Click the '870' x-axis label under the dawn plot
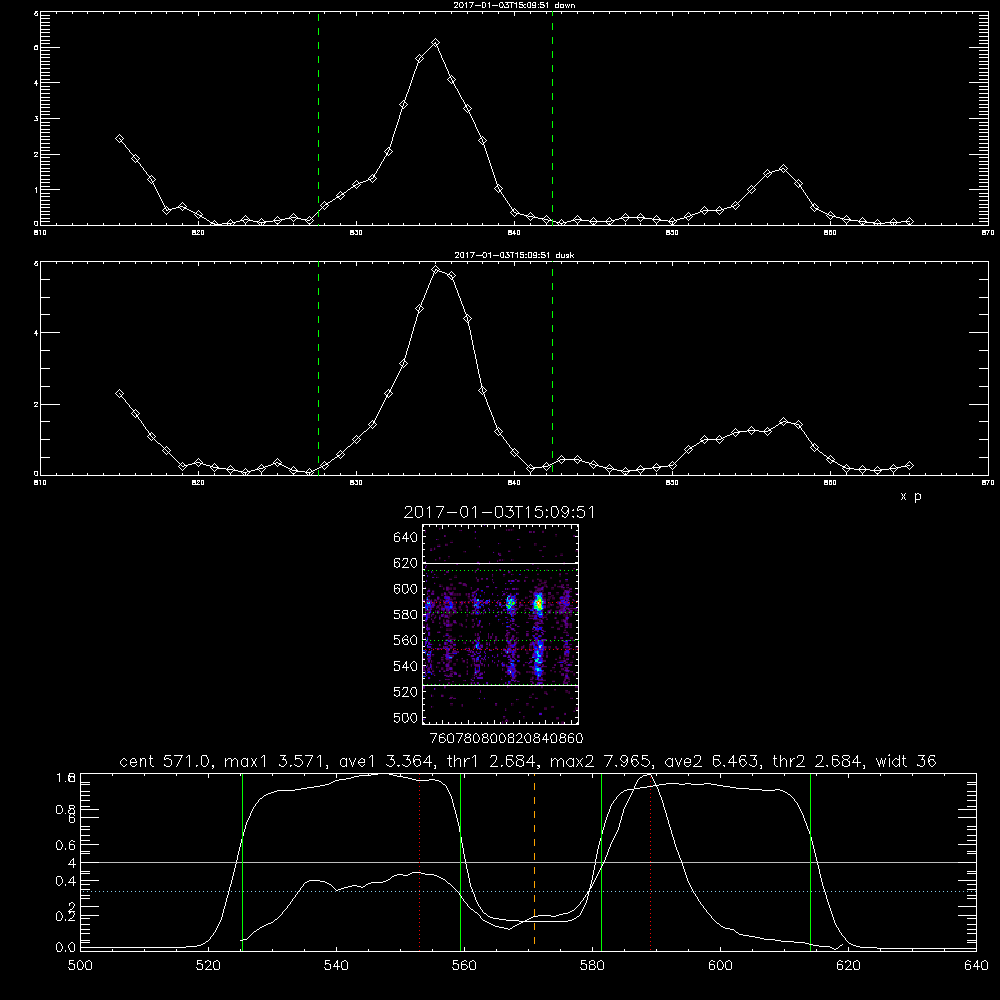The height and width of the screenshot is (1000, 1000). [x=988, y=233]
